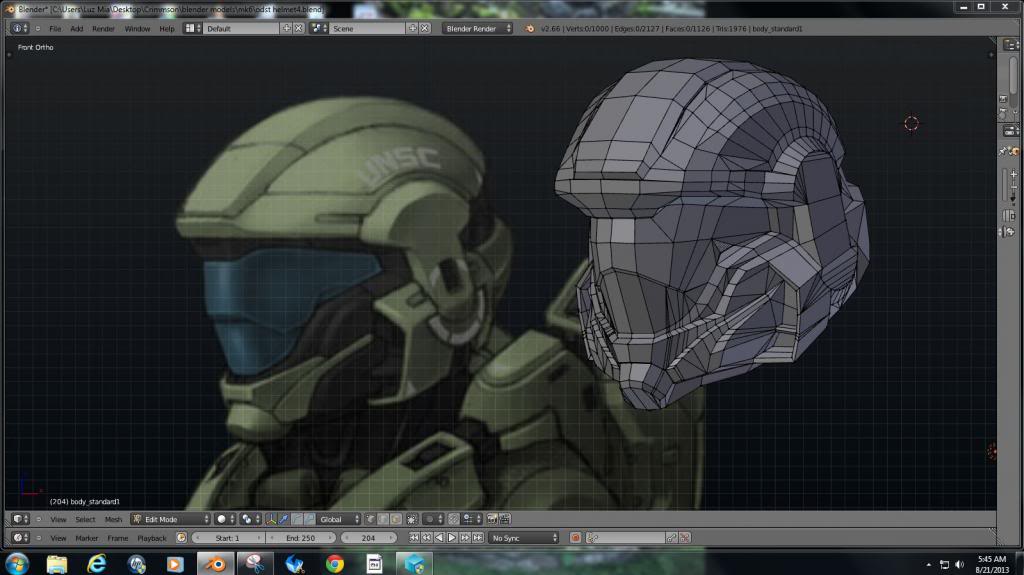Toggle the timeline preview range clock icon
This screenshot has width=1024, height=575.
pos(181,538)
